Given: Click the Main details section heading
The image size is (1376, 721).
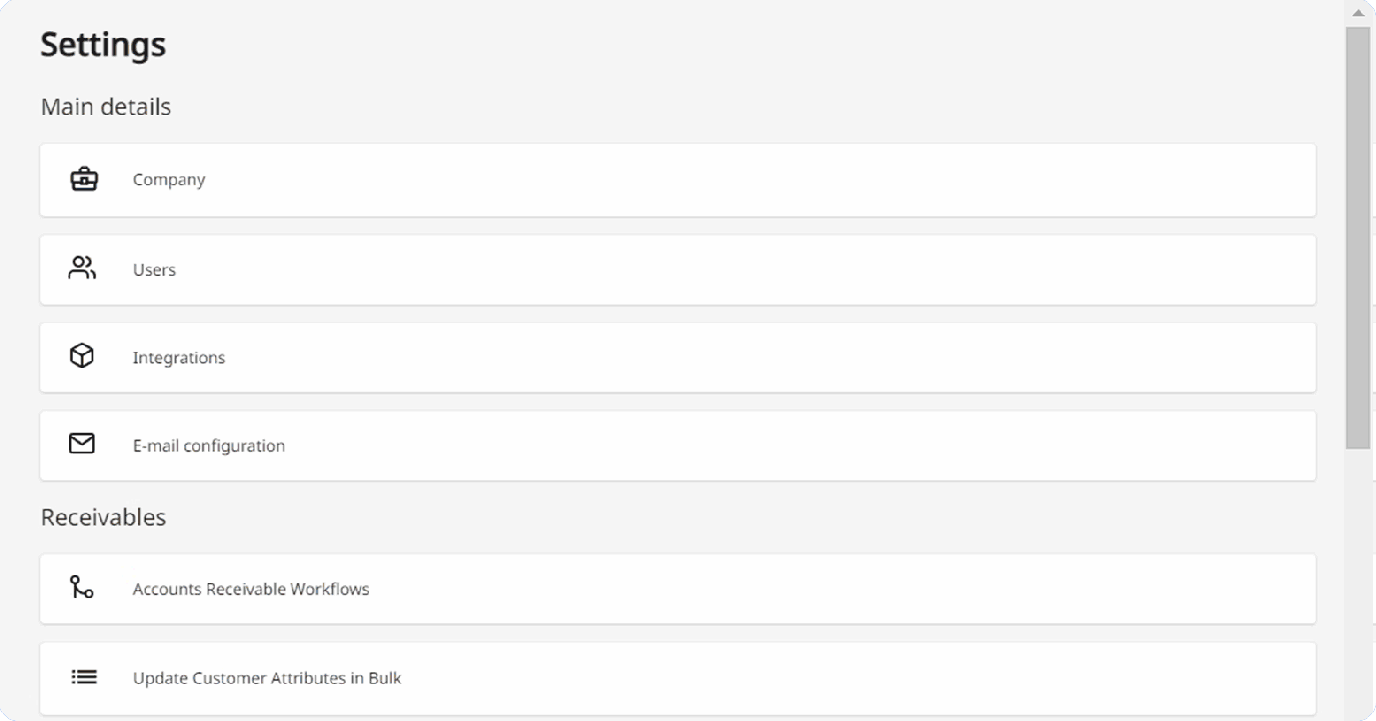Looking at the screenshot, I should click(106, 107).
